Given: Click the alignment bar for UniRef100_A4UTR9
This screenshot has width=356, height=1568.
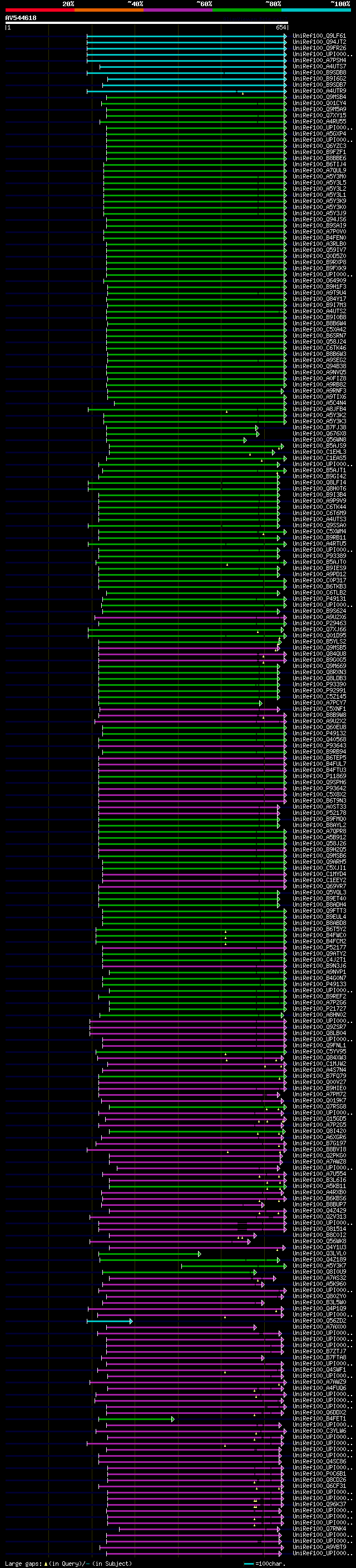Looking at the screenshot, I should click(186, 91).
